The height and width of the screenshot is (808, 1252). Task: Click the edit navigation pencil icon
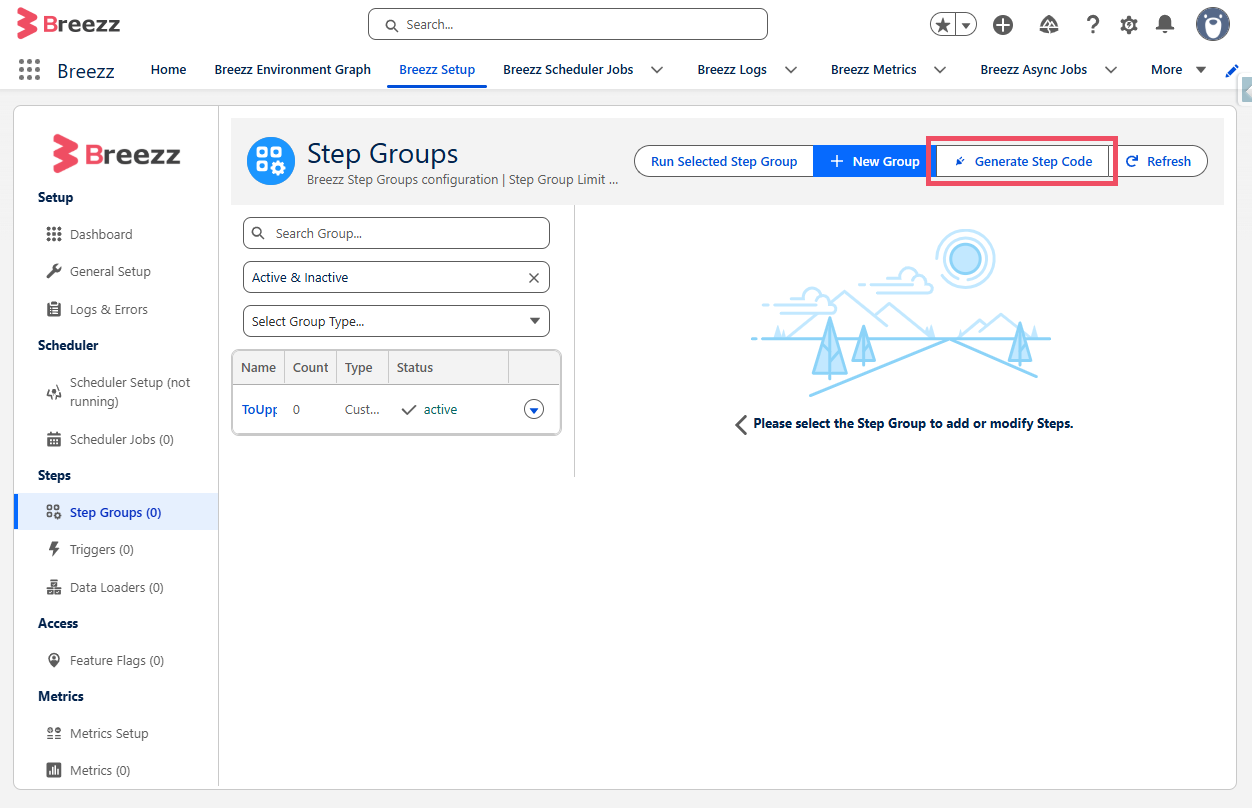coord(1232,70)
